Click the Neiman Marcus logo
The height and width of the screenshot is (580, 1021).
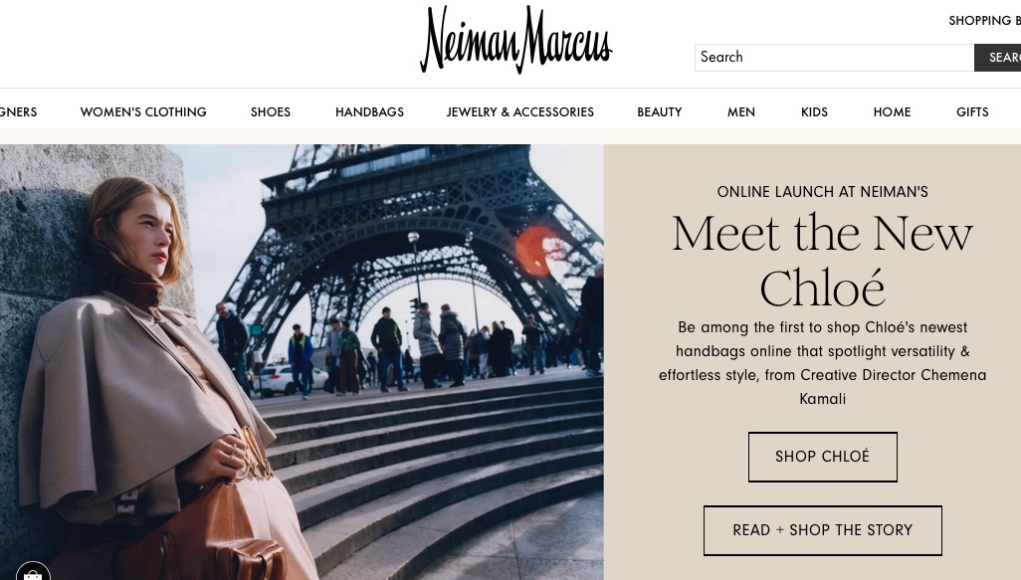click(516, 39)
